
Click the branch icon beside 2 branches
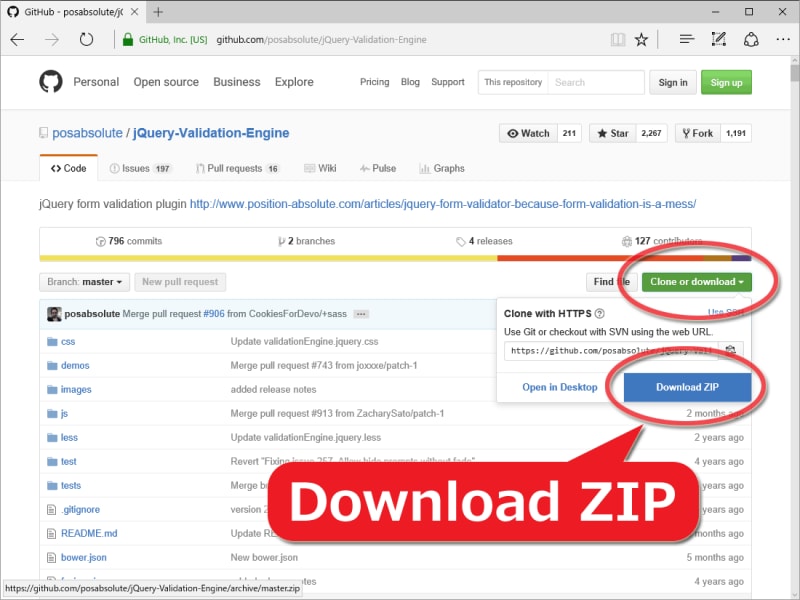pos(284,242)
